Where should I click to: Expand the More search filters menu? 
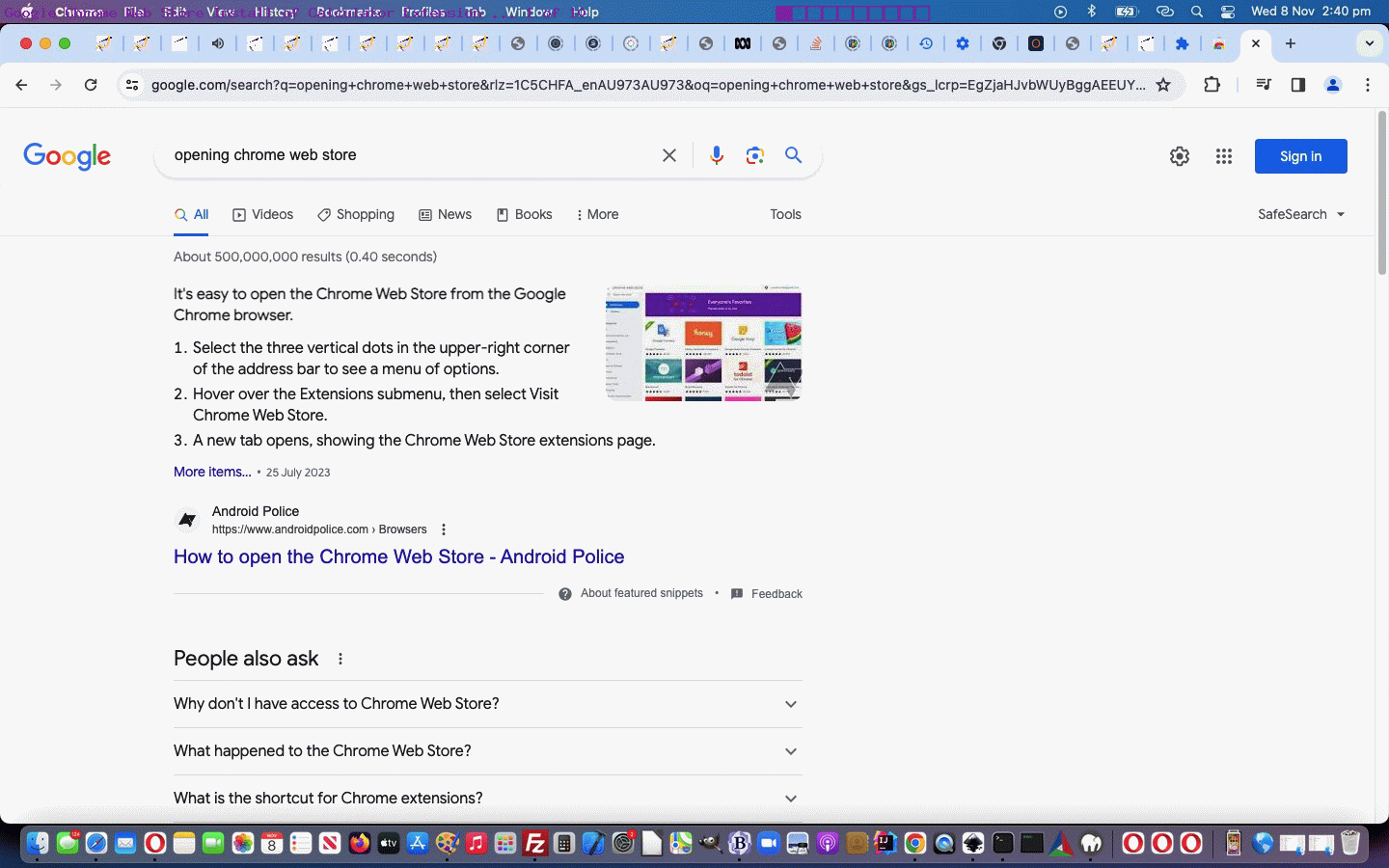click(x=597, y=214)
